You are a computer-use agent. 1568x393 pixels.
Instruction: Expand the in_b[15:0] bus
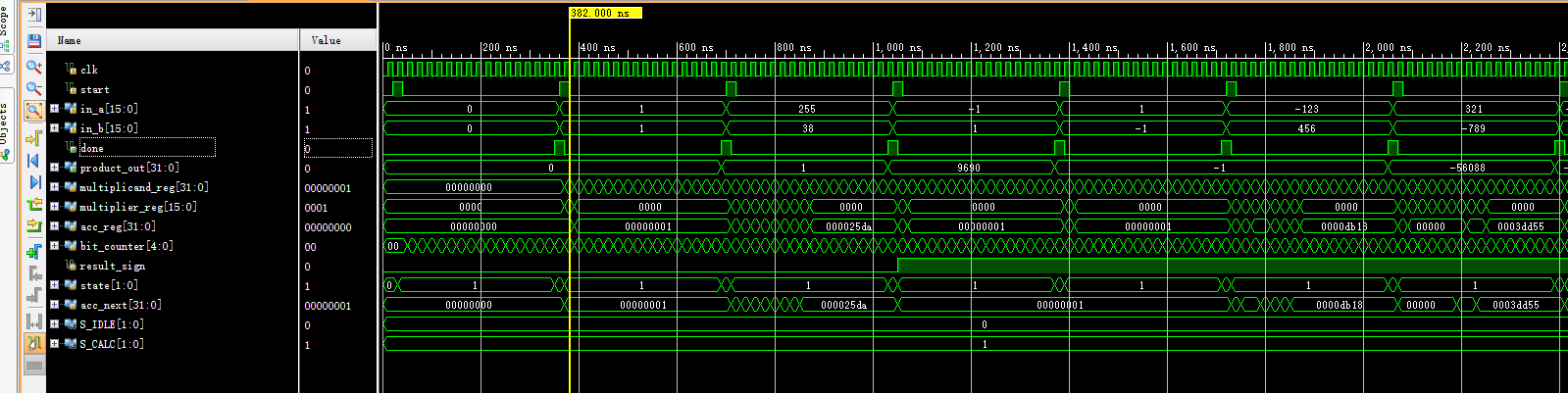[x=54, y=128]
